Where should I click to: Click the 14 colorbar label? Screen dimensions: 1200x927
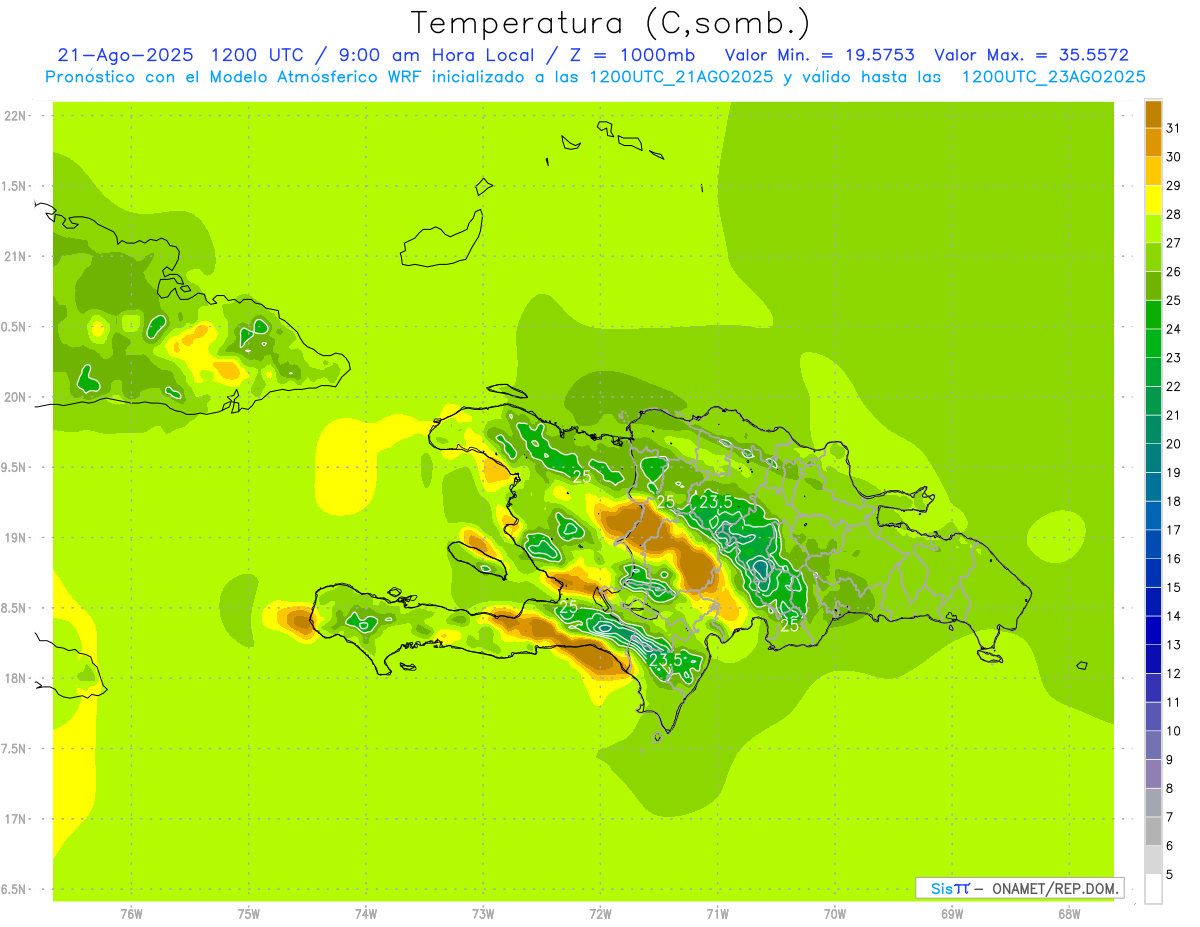click(1173, 616)
